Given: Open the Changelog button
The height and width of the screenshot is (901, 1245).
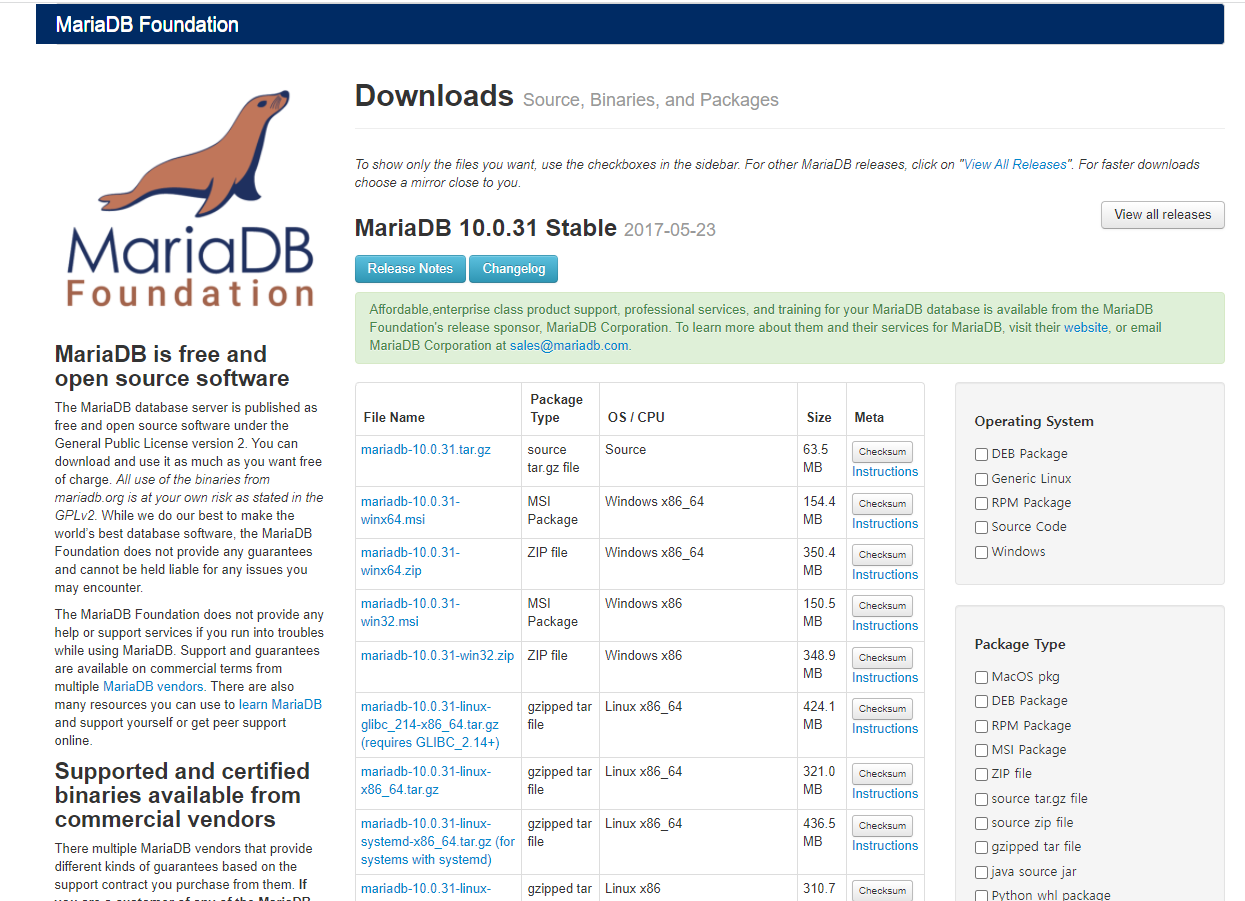Looking at the screenshot, I should [514, 268].
